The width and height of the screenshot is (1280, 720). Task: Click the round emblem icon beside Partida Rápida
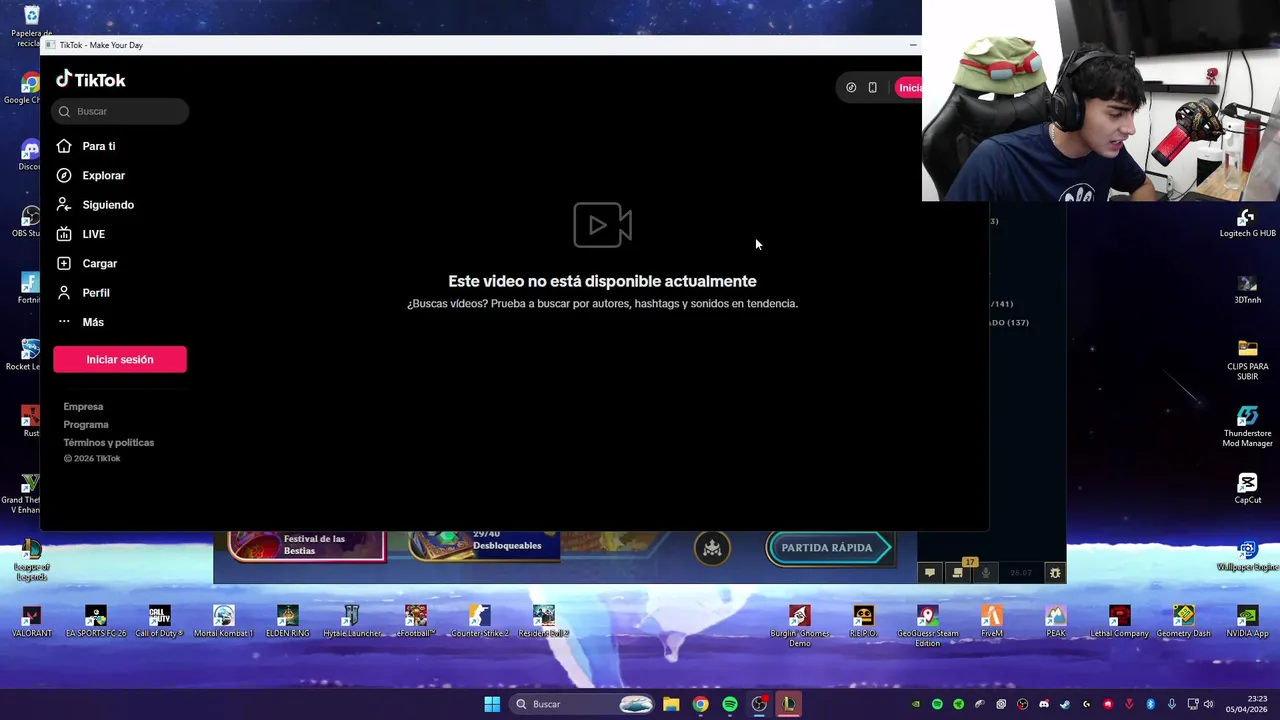(712, 548)
